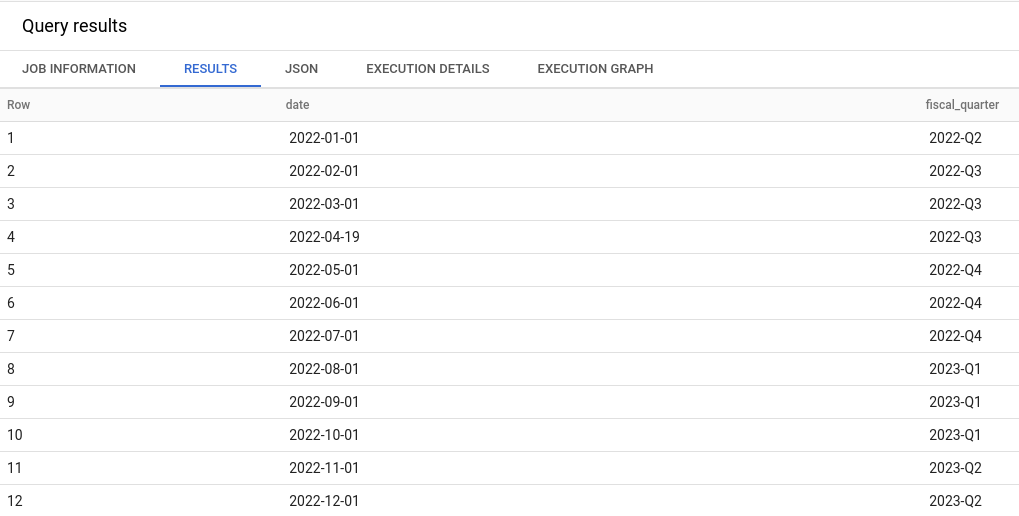Select the date cell 2022-04-19
Screen dimensions: 1019x516
324,237
